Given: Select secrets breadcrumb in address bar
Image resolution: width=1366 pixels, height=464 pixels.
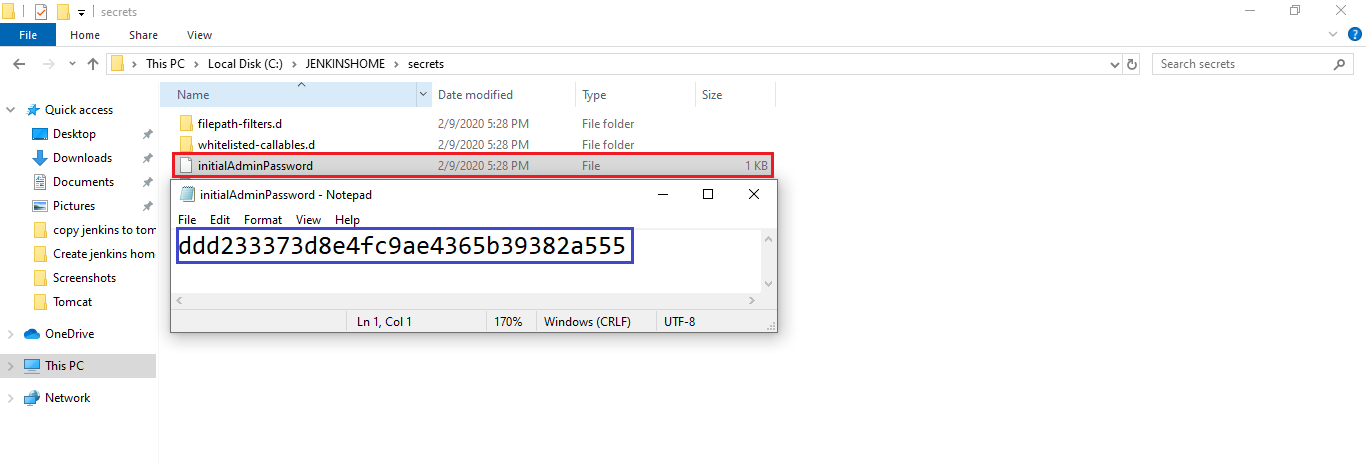Looking at the screenshot, I should [426, 64].
